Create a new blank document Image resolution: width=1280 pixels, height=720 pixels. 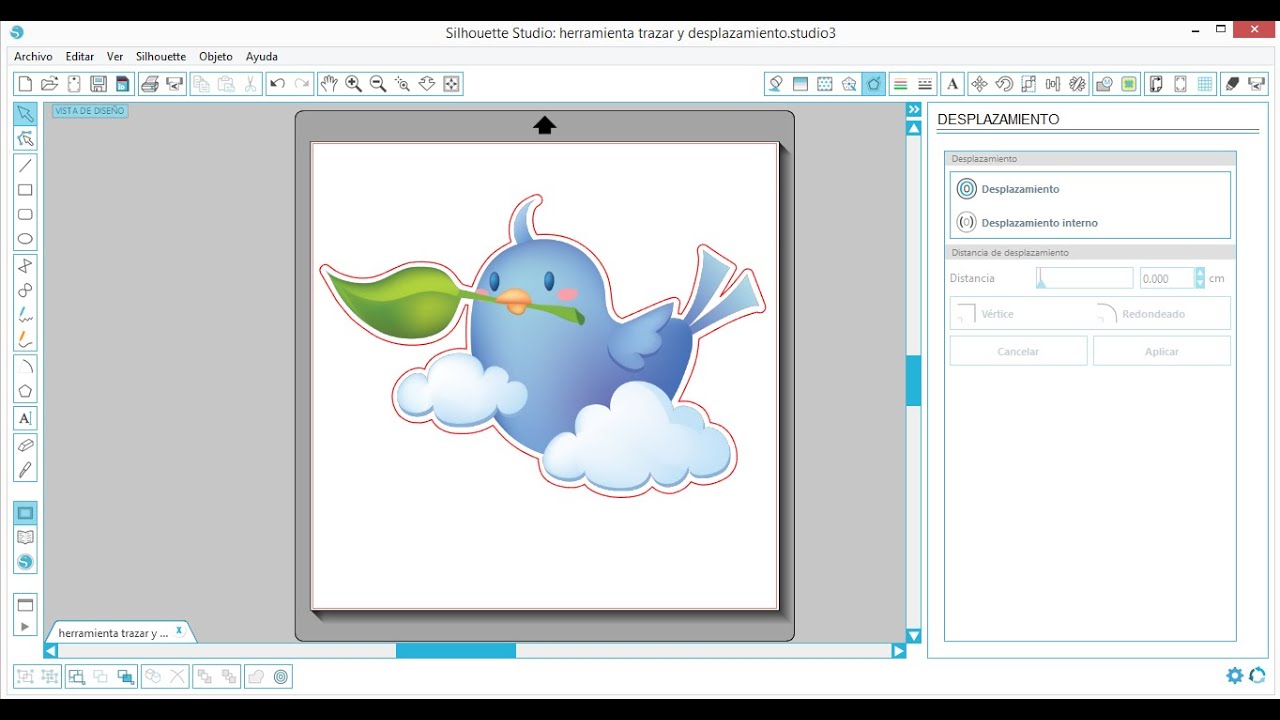pyautogui.click(x=25, y=84)
